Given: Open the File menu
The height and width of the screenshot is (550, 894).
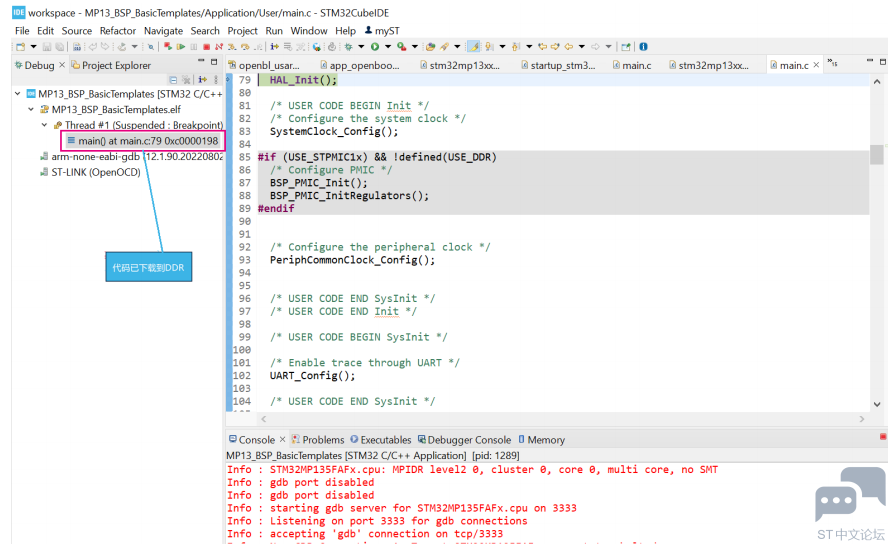Looking at the screenshot, I should click(x=22, y=31).
